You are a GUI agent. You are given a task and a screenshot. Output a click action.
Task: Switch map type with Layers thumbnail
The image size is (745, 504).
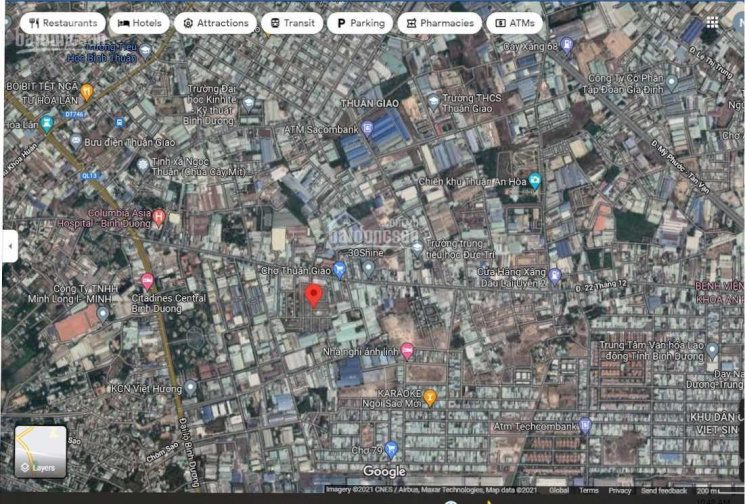coord(40,451)
